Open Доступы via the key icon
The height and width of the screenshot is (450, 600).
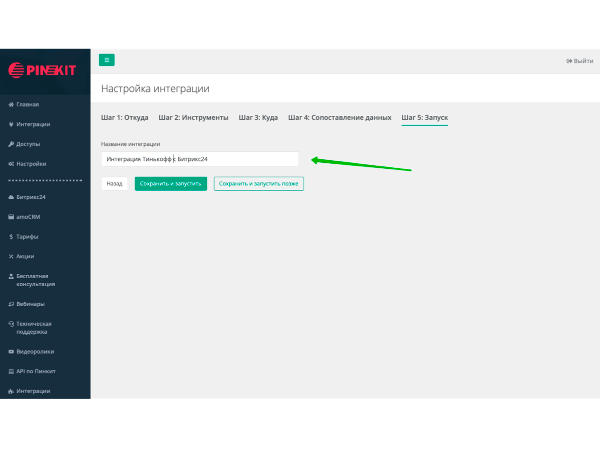coord(10,144)
